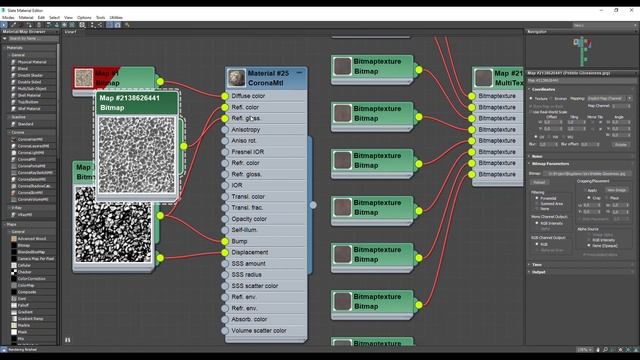Screen dimensions: 640x360
Task: Activate the Pick Material From Object eyedropper
Action: point(13,25)
